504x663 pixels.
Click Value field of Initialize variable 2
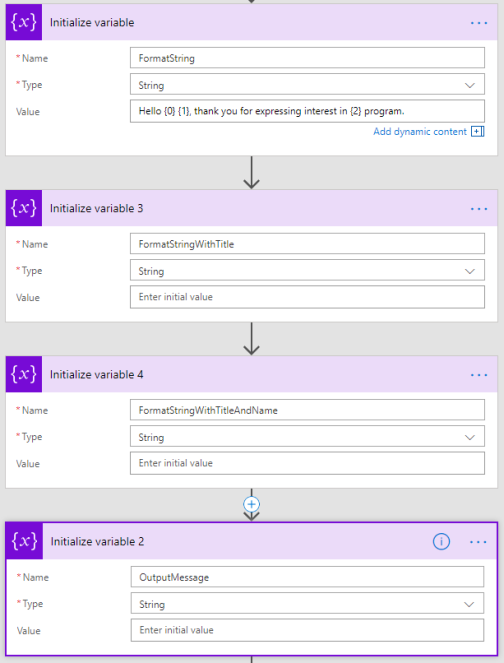pyautogui.click(x=307, y=630)
